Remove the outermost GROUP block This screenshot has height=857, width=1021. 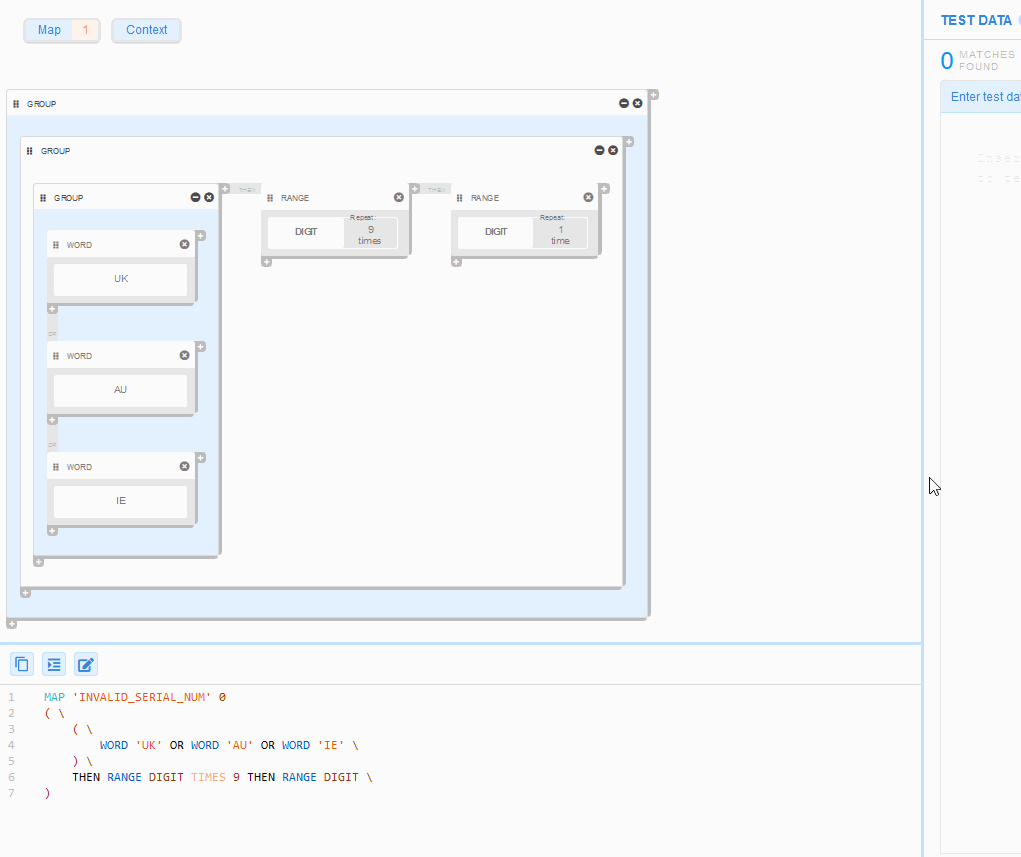[x=637, y=104]
